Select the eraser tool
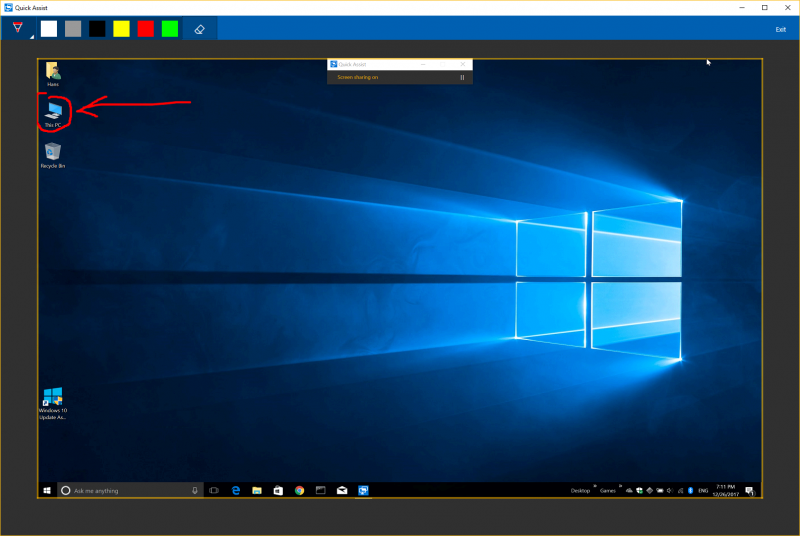 pos(199,29)
